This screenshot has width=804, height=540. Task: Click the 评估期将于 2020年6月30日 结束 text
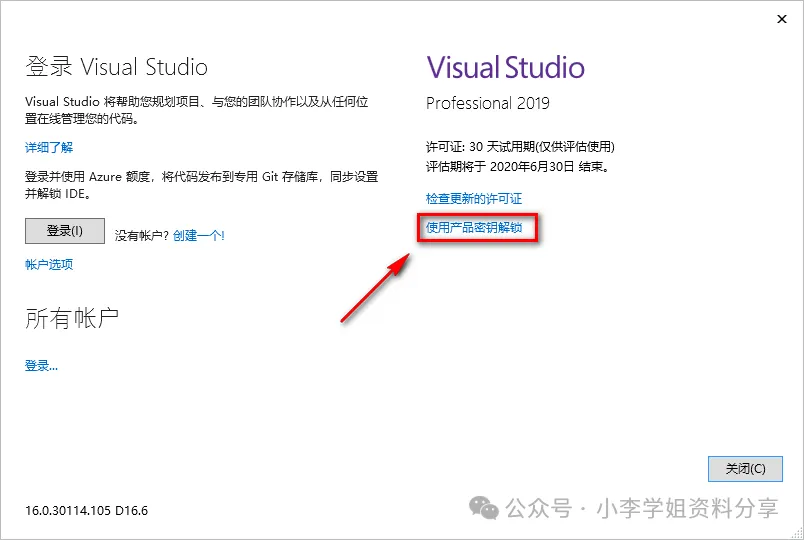tap(517, 167)
